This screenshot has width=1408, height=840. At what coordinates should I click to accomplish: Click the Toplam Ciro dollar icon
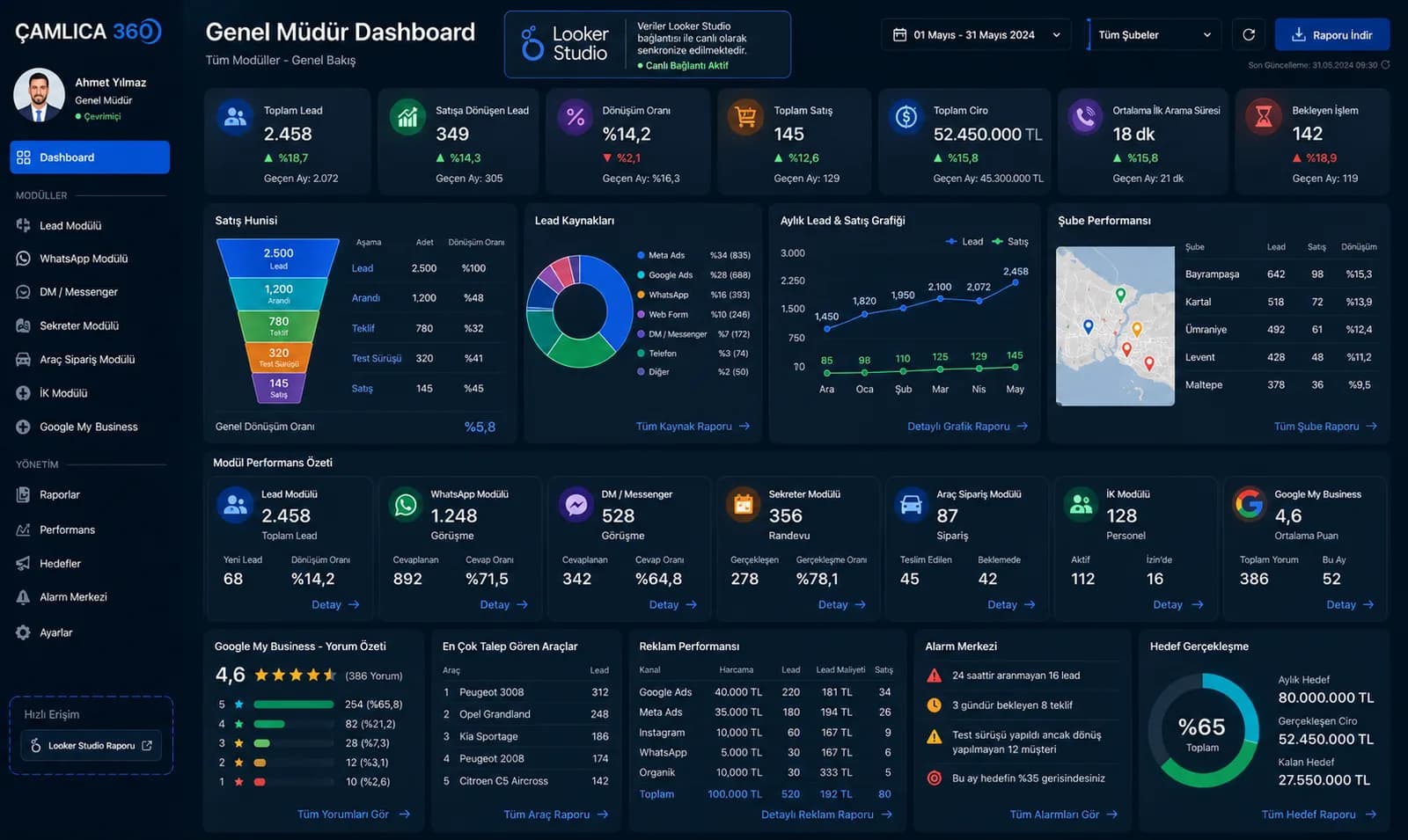906,117
